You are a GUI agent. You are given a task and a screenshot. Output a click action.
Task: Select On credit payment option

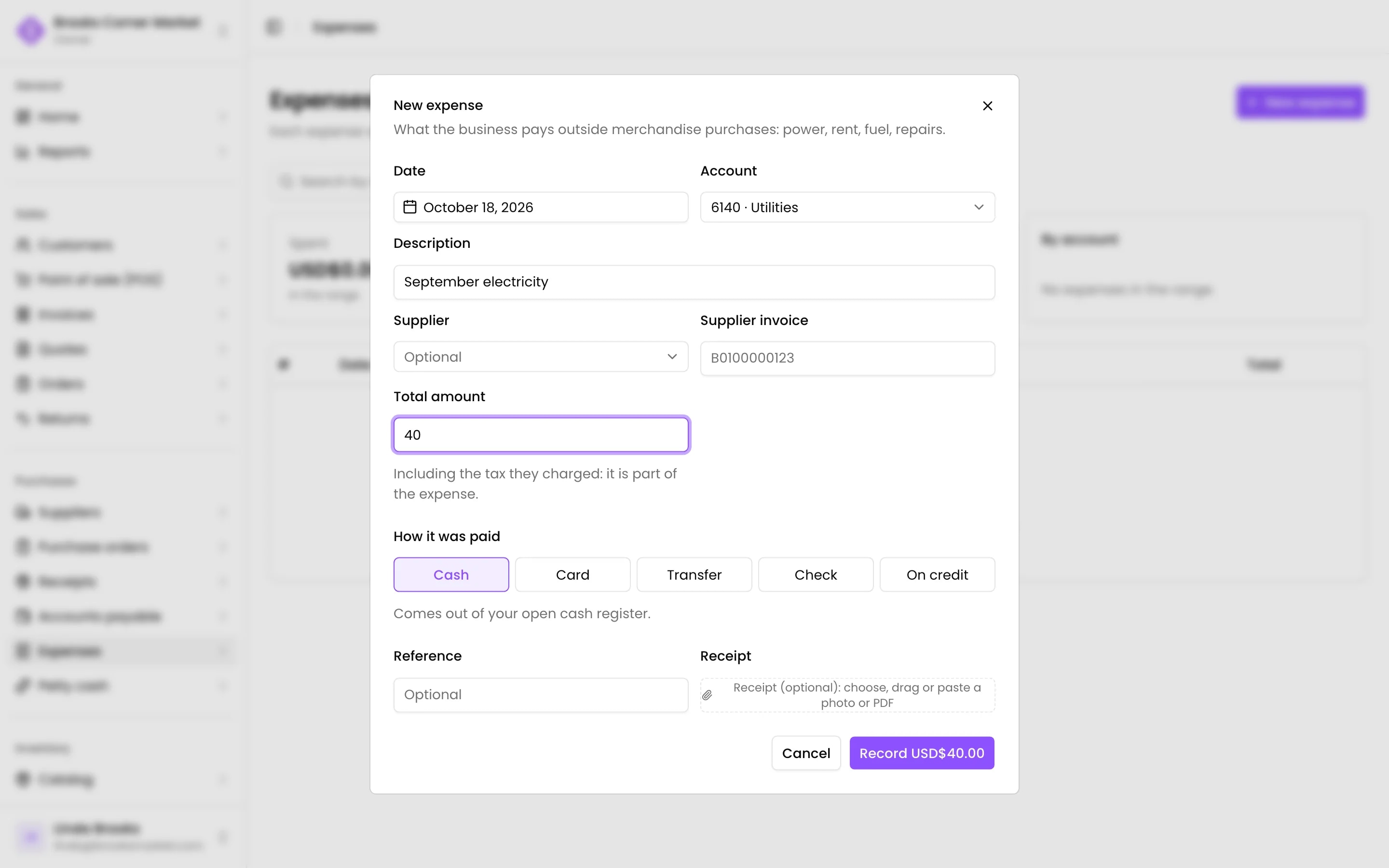point(937,575)
